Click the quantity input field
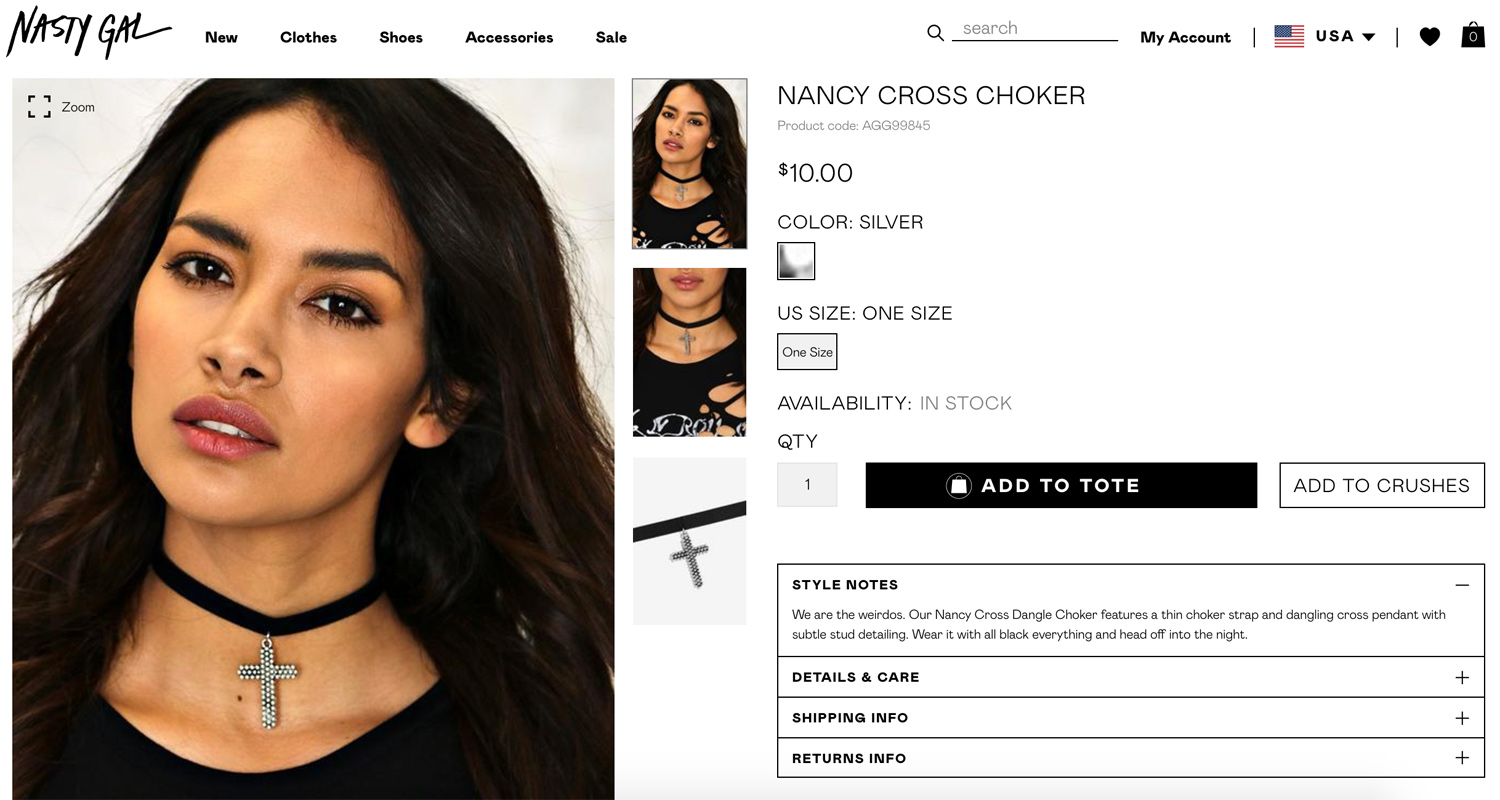 pos(807,485)
